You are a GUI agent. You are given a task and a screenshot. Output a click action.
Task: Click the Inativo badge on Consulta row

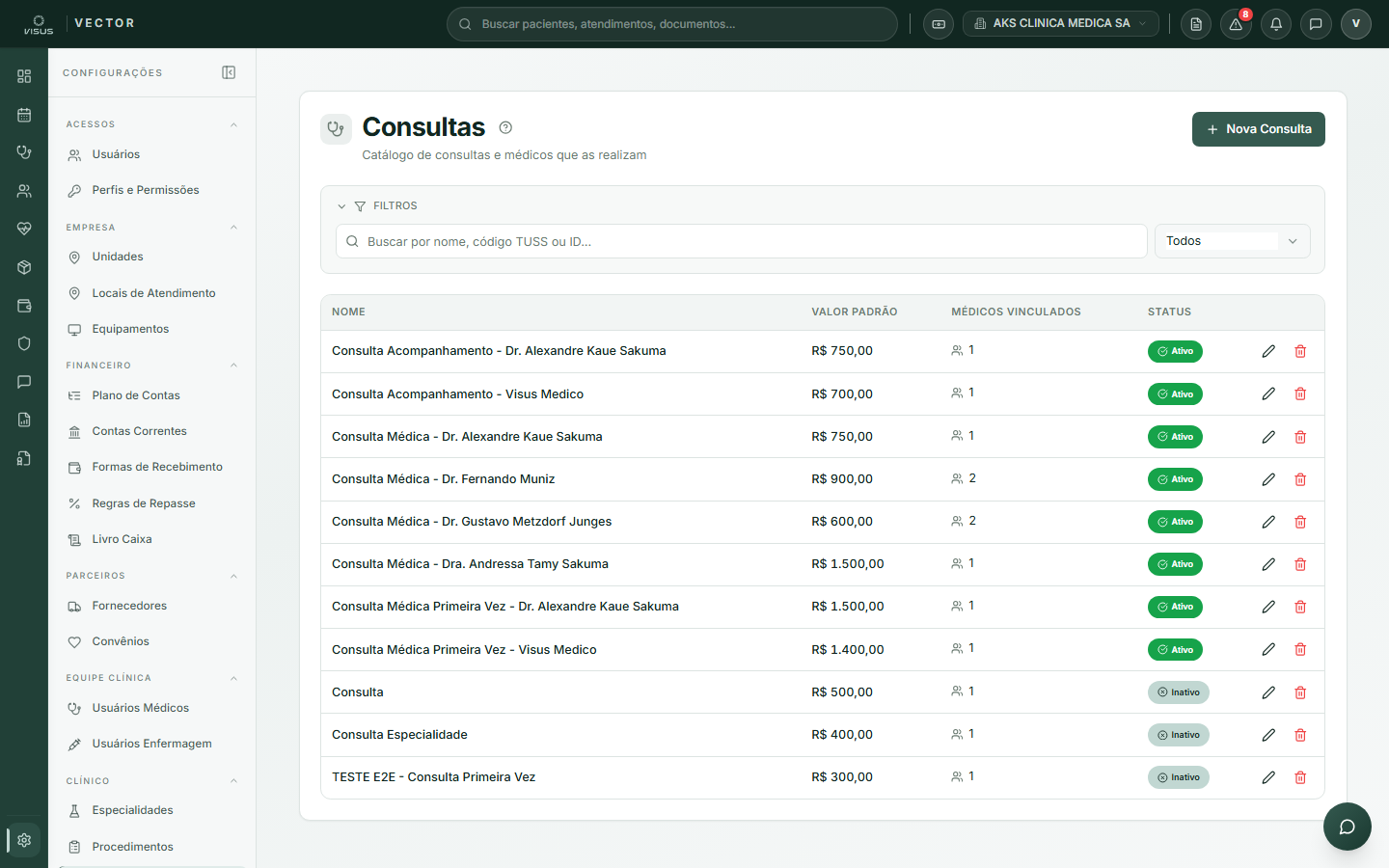(1179, 692)
